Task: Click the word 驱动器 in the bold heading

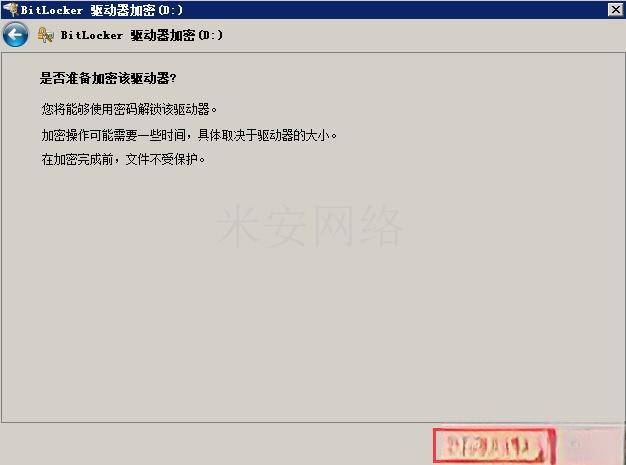Action: [x=150, y=78]
